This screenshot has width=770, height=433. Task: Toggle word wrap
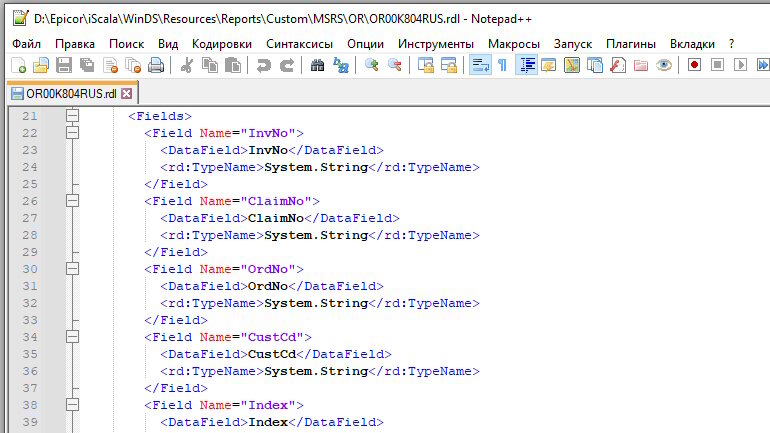(480, 65)
